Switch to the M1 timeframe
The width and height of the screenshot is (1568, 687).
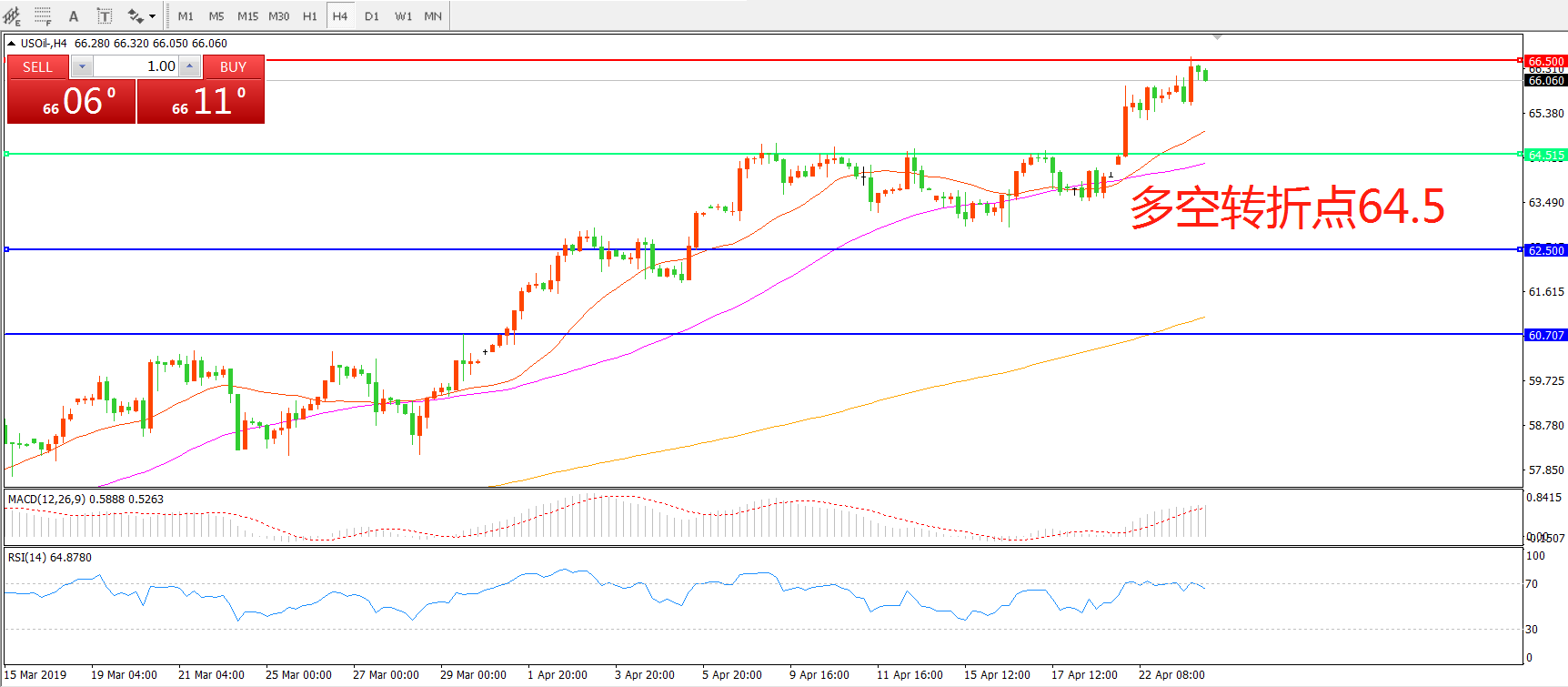click(186, 15)
